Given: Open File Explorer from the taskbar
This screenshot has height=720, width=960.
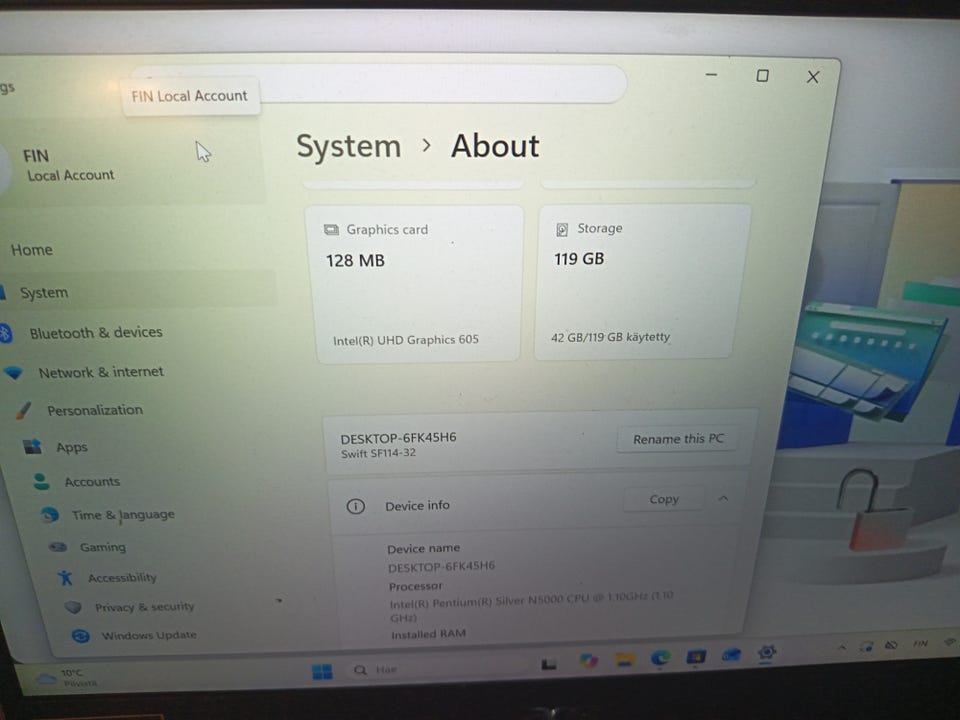Looking at the screenshot, I should coord(625,659).
